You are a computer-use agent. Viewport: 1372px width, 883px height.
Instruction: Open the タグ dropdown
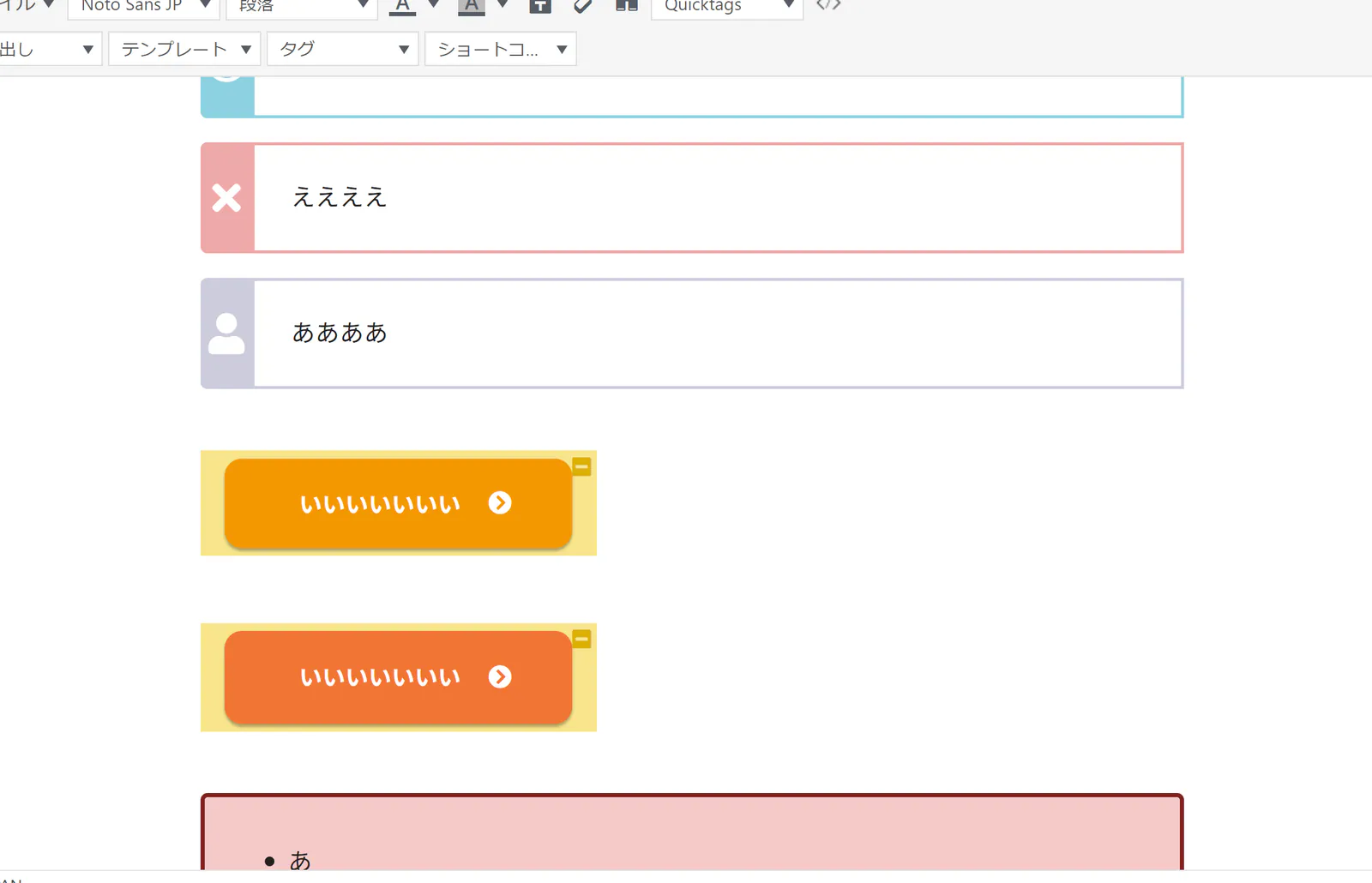click(x=342, y=49)
